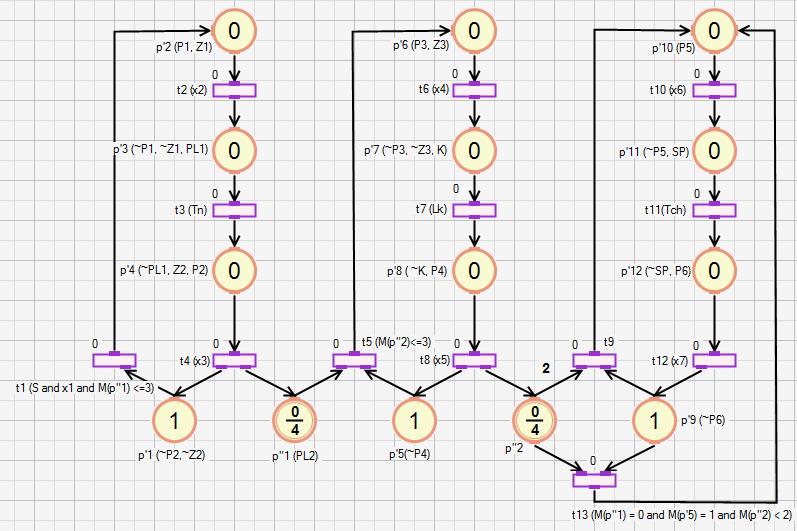Select transition rectangle t6 (x4)
Screen dimensions: 797x531
click(x=474, y=90)
